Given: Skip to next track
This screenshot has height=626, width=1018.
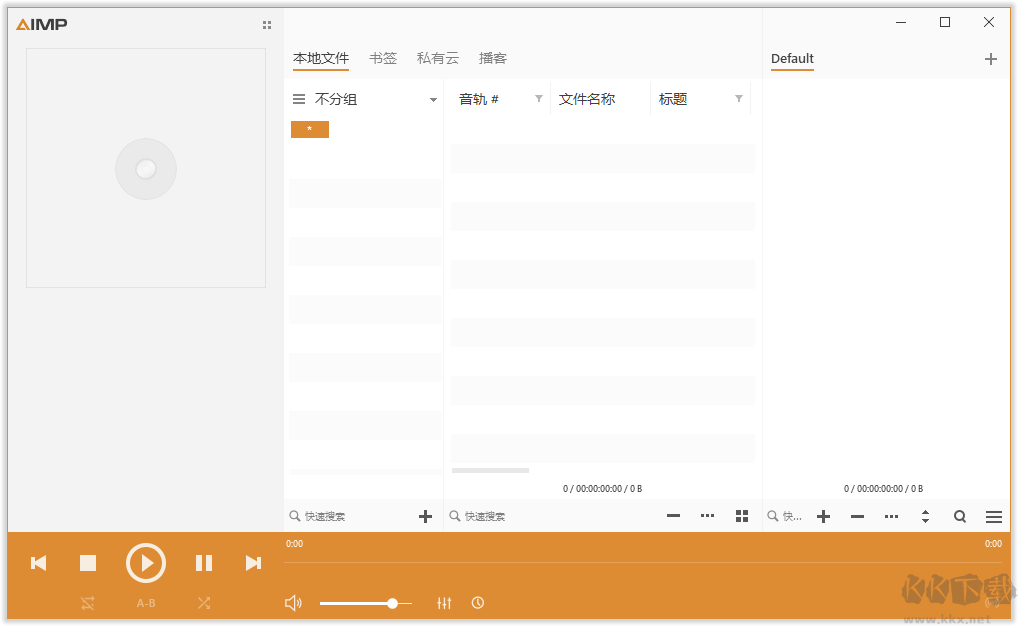Looking at the screenshot, I should (253, 563).
